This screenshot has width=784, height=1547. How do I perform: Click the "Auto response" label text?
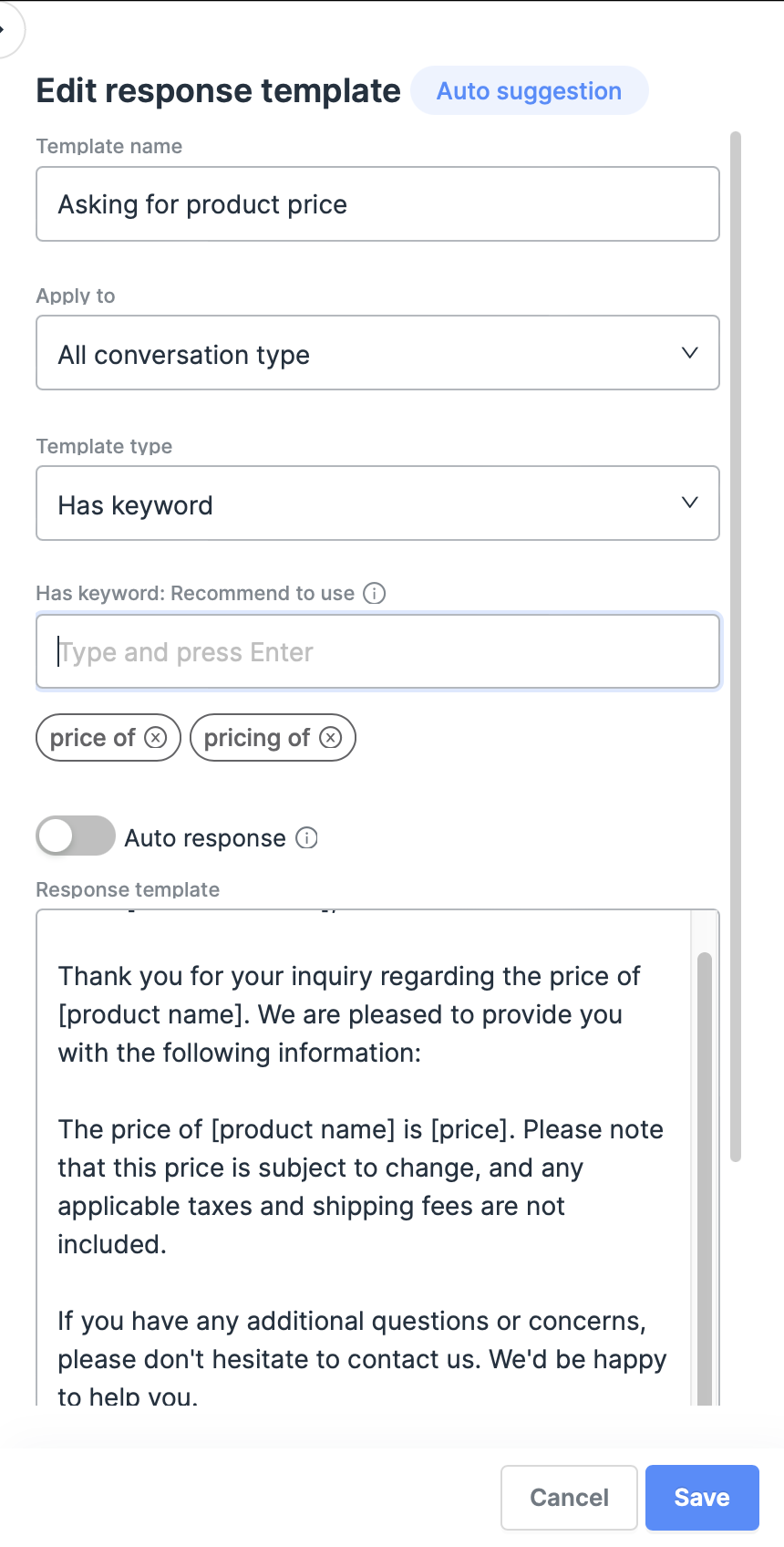pyautogui.click(x=205, y=838)
